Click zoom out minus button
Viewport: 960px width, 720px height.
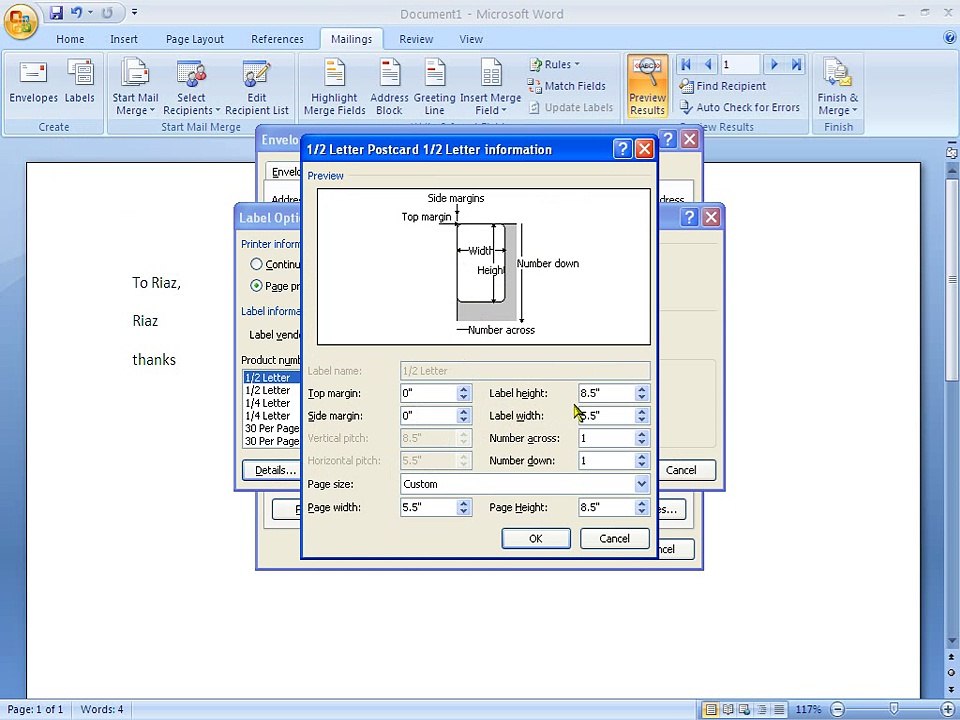click(837, 710)
